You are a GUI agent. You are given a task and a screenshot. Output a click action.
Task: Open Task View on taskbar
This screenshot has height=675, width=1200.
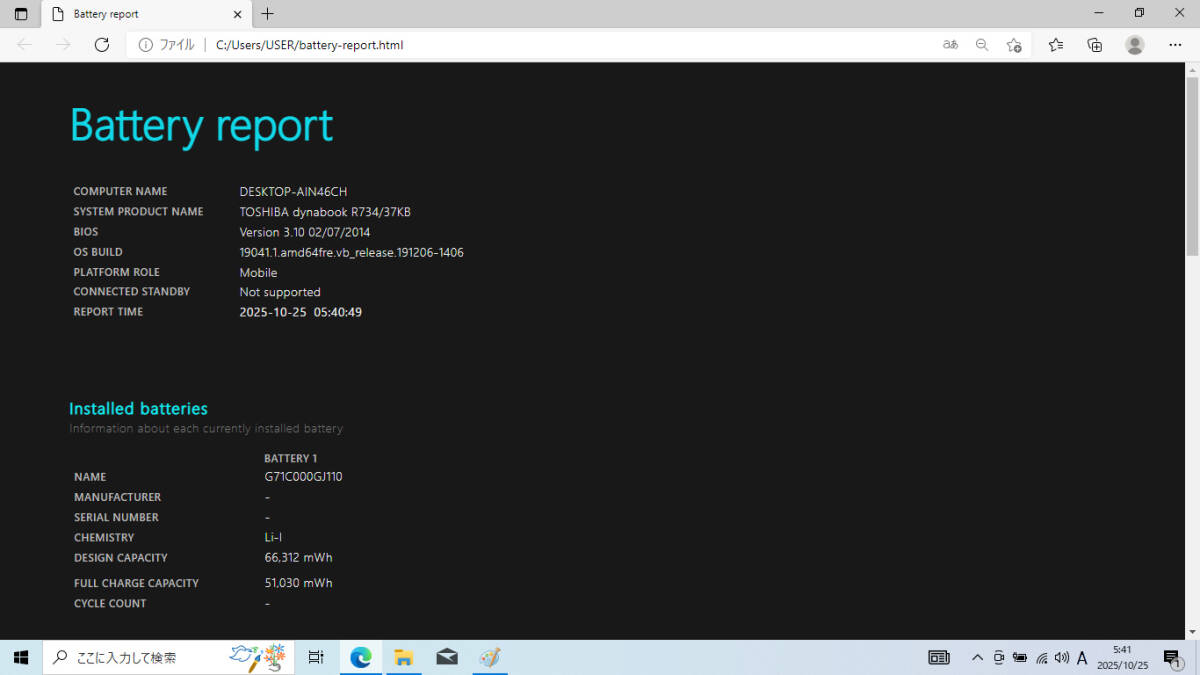click(x=316, y=657)
